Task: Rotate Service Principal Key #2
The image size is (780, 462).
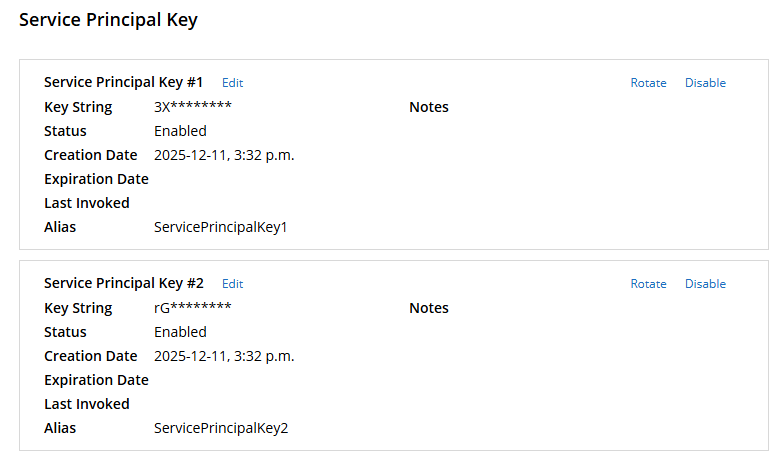Action: pos(648,284)
